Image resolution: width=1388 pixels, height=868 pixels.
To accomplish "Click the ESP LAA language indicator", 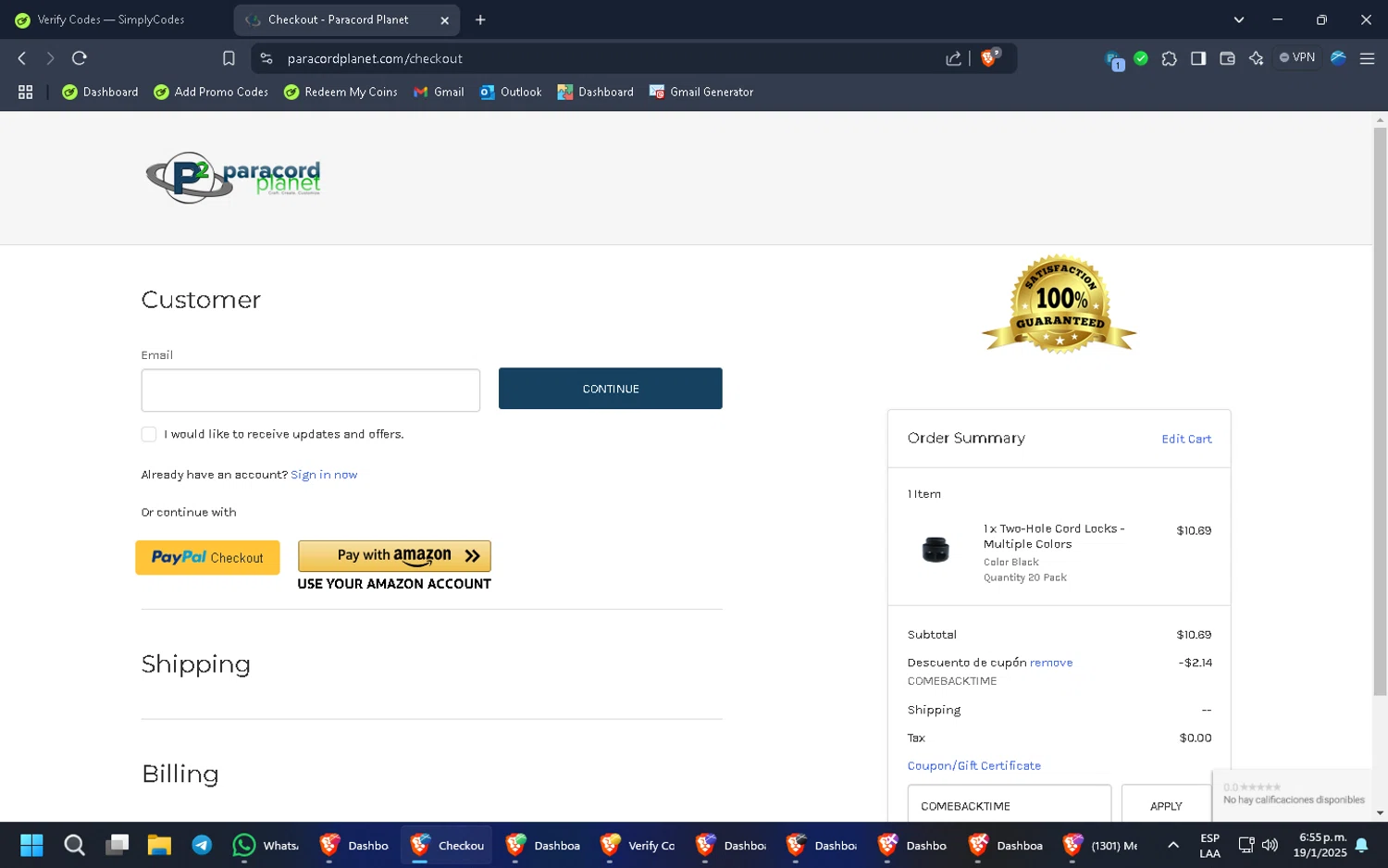I will click(x=1209, y=845).
